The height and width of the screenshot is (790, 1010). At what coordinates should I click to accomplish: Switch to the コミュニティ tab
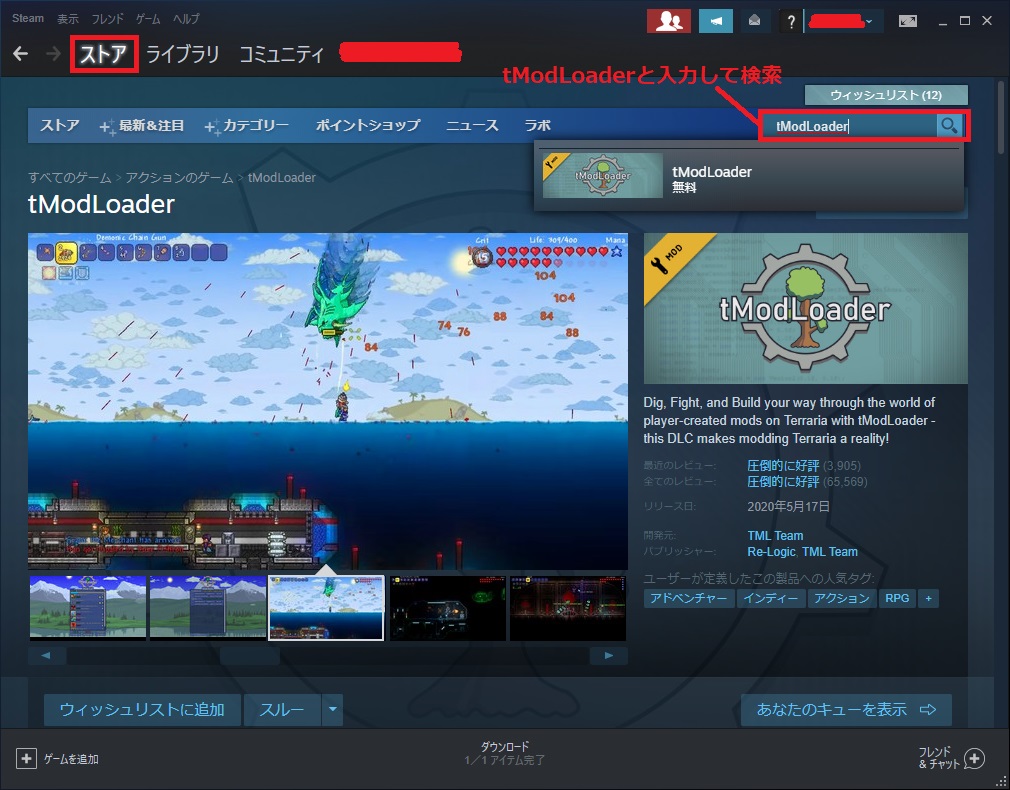coord(281,54)
